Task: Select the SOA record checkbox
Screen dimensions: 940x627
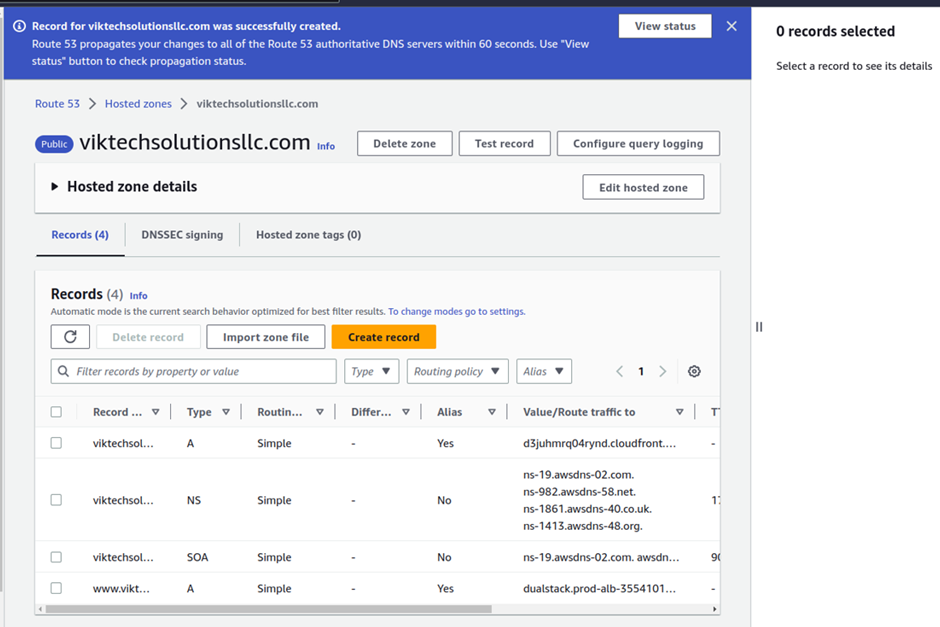Action: coord(56,557)
